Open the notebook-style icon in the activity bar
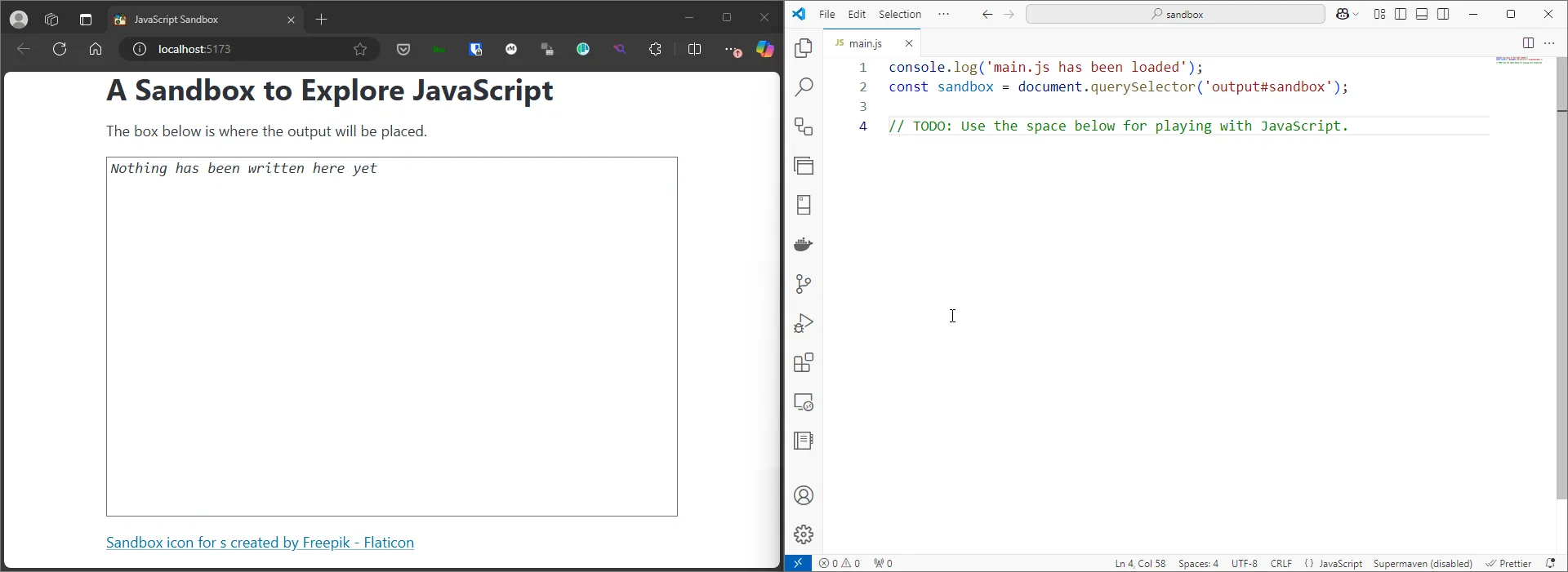The width and height of the screenshot is (1568, 572). pos(804,441)
